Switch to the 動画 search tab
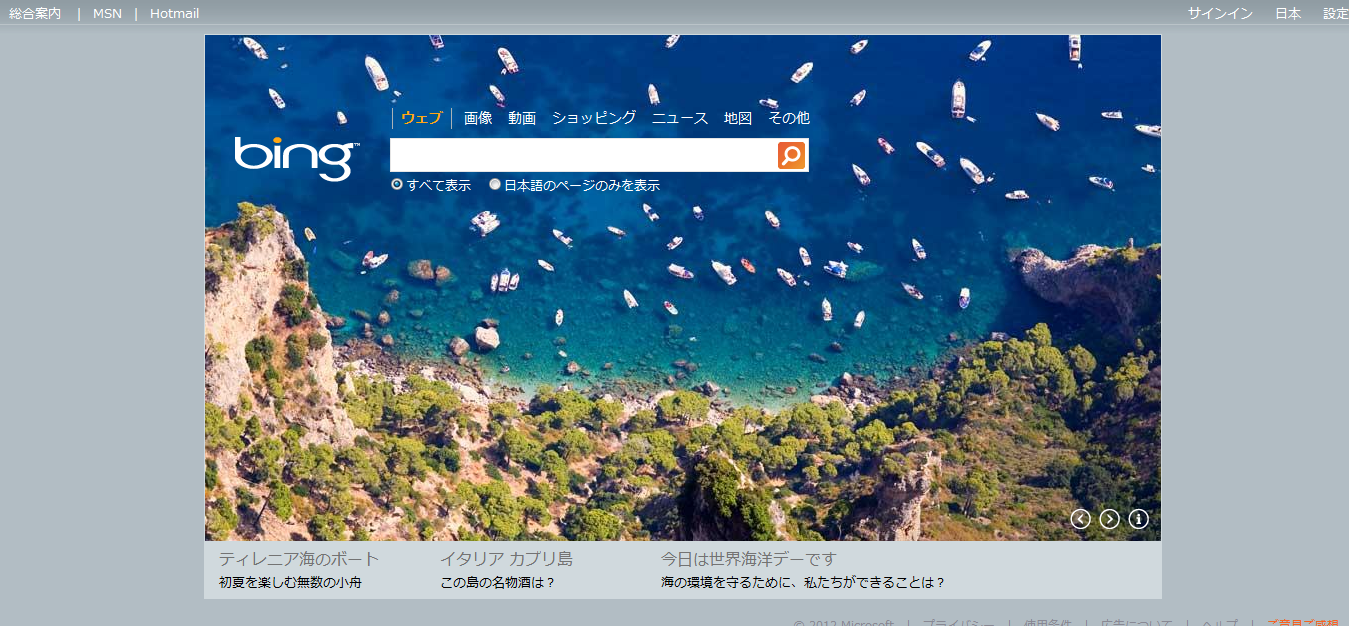 521,118
